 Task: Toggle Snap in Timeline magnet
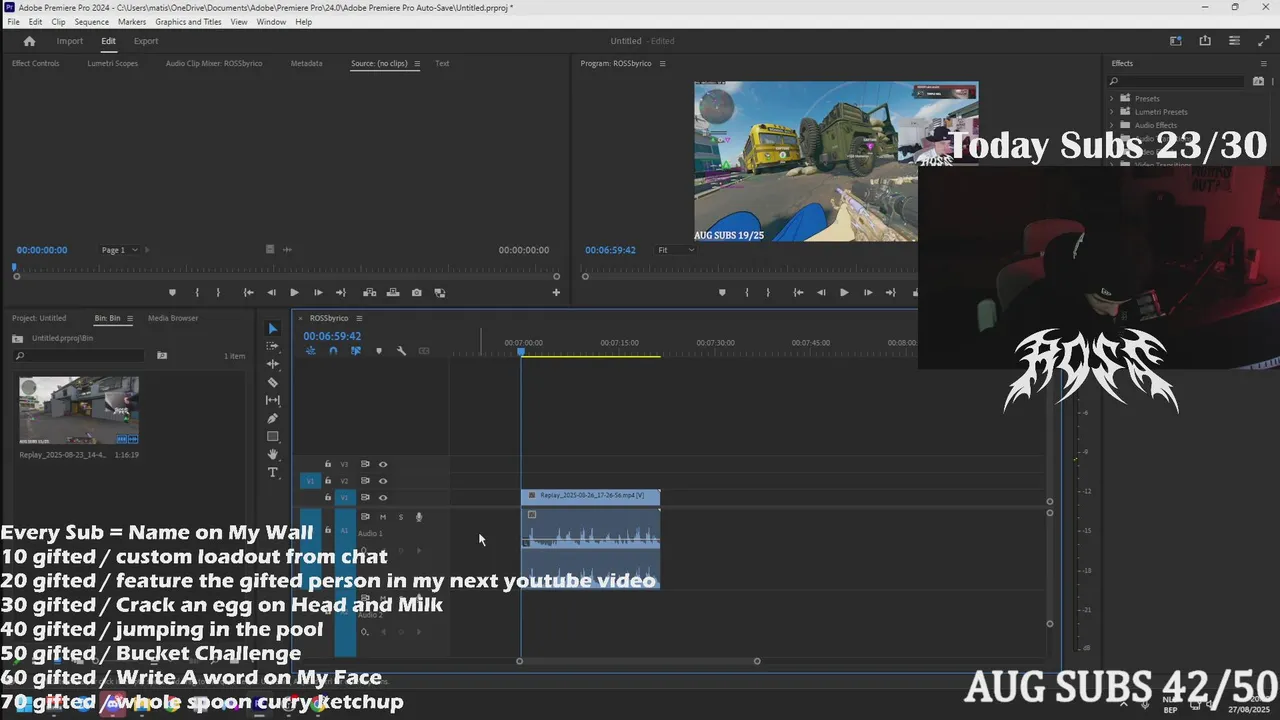[x=333, y=351]
